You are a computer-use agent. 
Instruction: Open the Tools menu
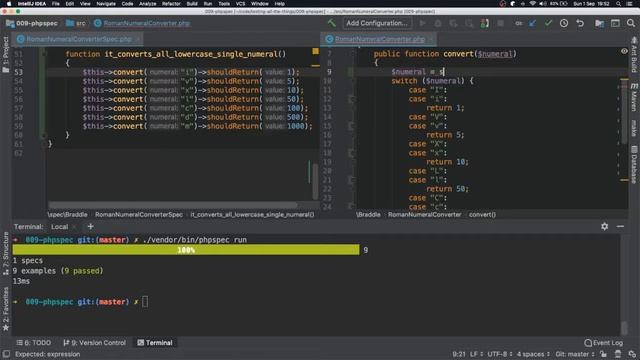[224, 4]
